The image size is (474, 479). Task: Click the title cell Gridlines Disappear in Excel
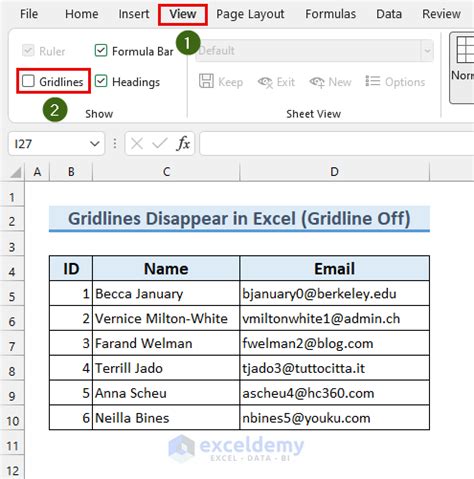tap(239, 219)
